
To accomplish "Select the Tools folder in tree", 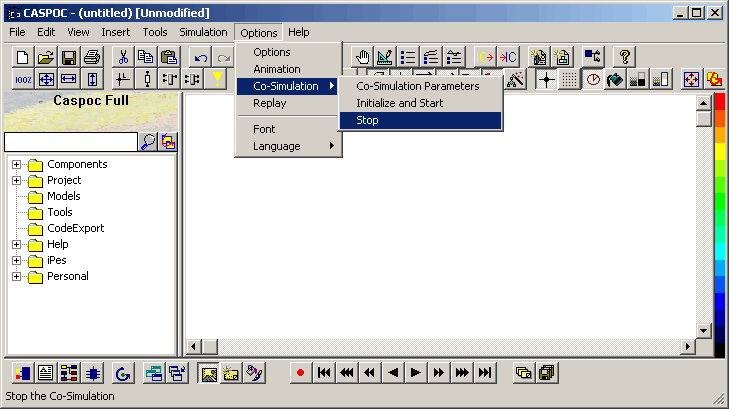I will coord(60,212).
